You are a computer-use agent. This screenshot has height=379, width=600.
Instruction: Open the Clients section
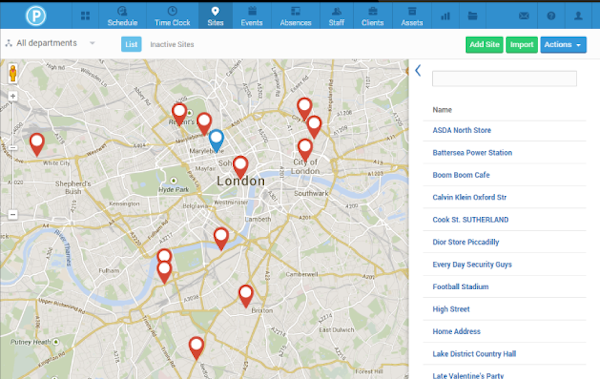point(372,16)
